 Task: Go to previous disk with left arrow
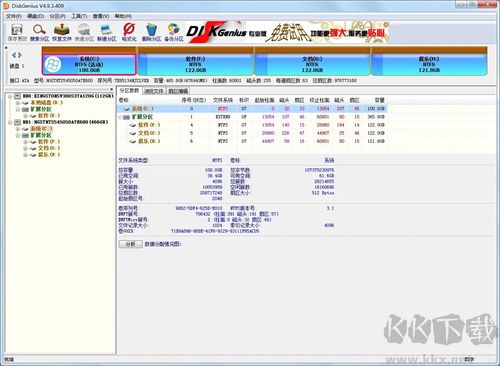pyautogui.click(x=14, y=55)
